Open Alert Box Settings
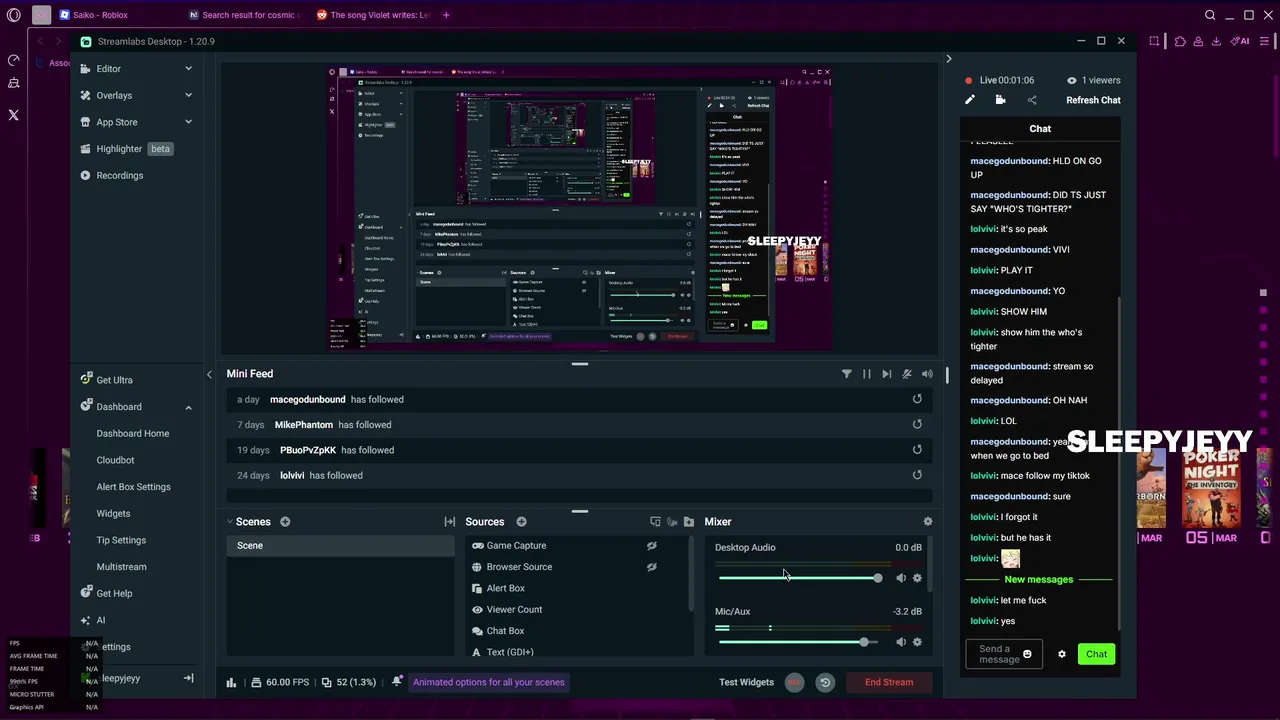The height and width of the screenshot is (720, 1280). (133, 487)
